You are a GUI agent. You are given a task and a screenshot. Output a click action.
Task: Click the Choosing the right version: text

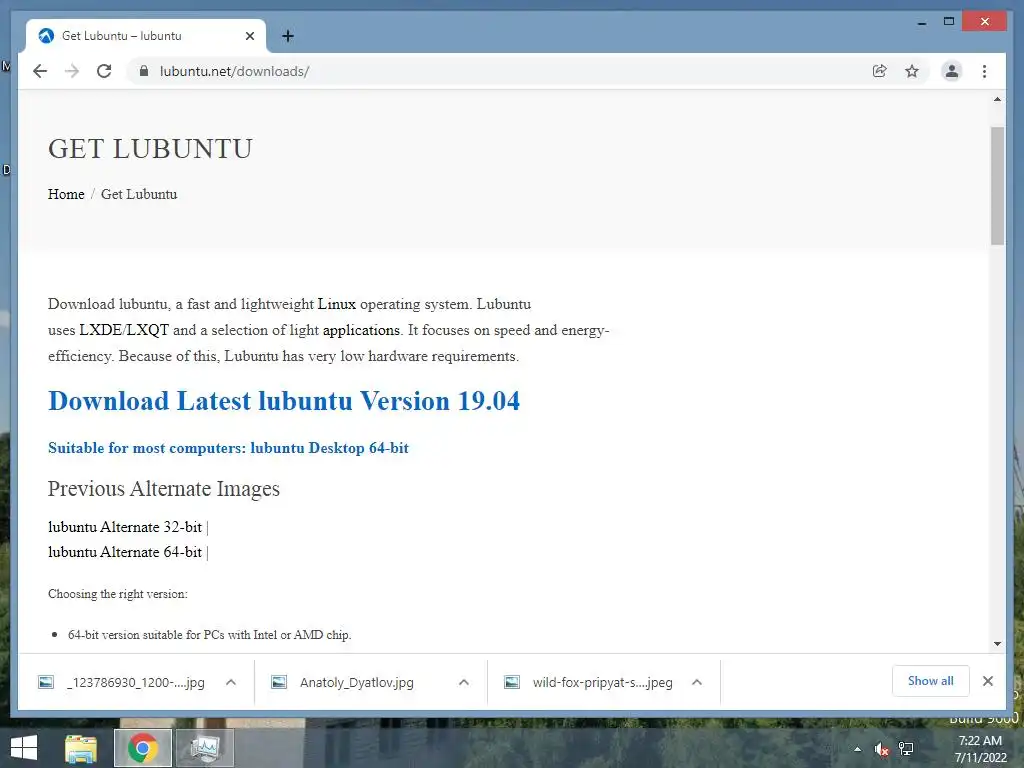(x=118, y=594)
